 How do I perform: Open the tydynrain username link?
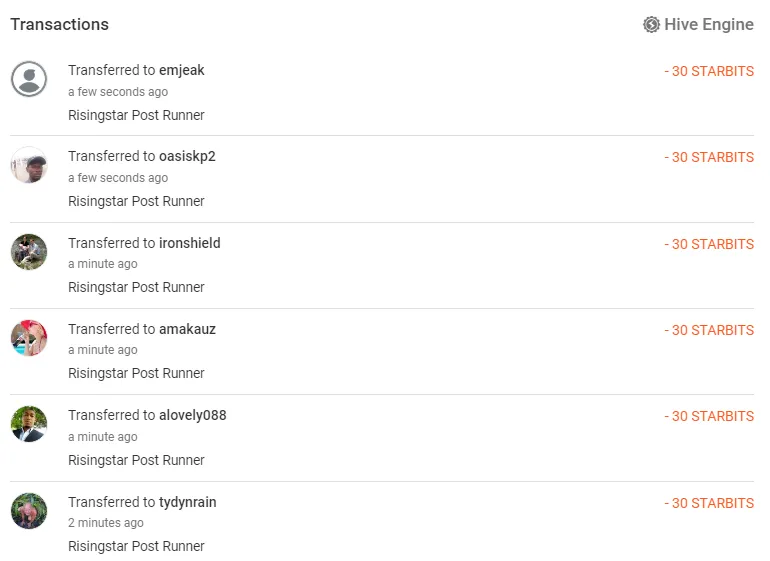coord(188,502)
